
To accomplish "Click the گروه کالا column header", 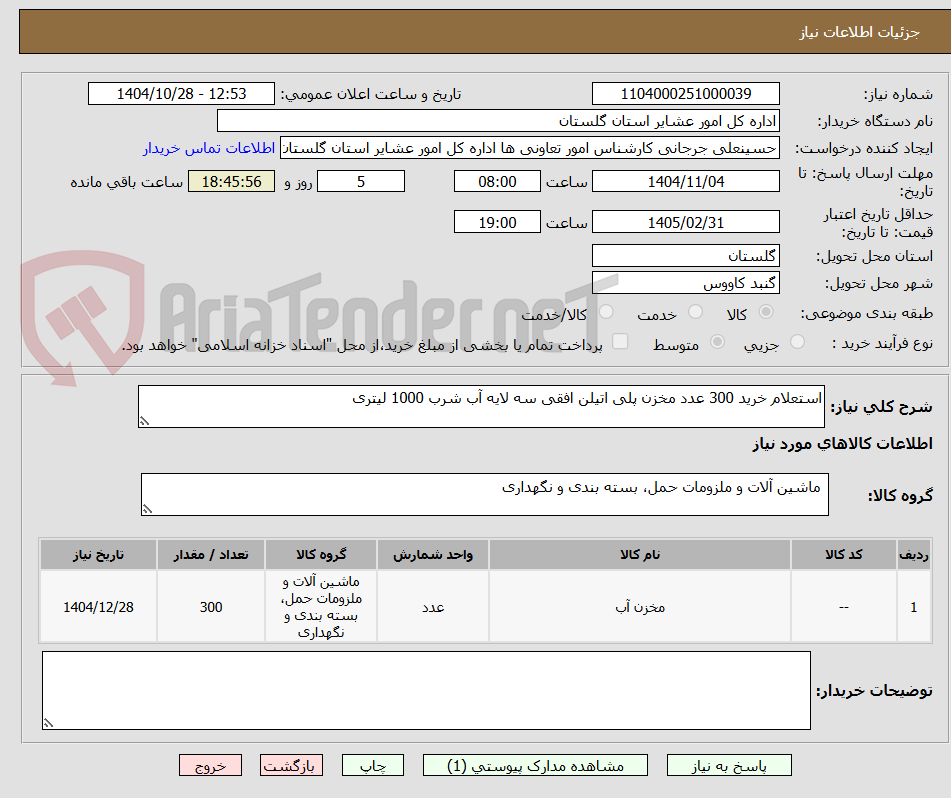I will pyautogui.click(x=321, y=555).
